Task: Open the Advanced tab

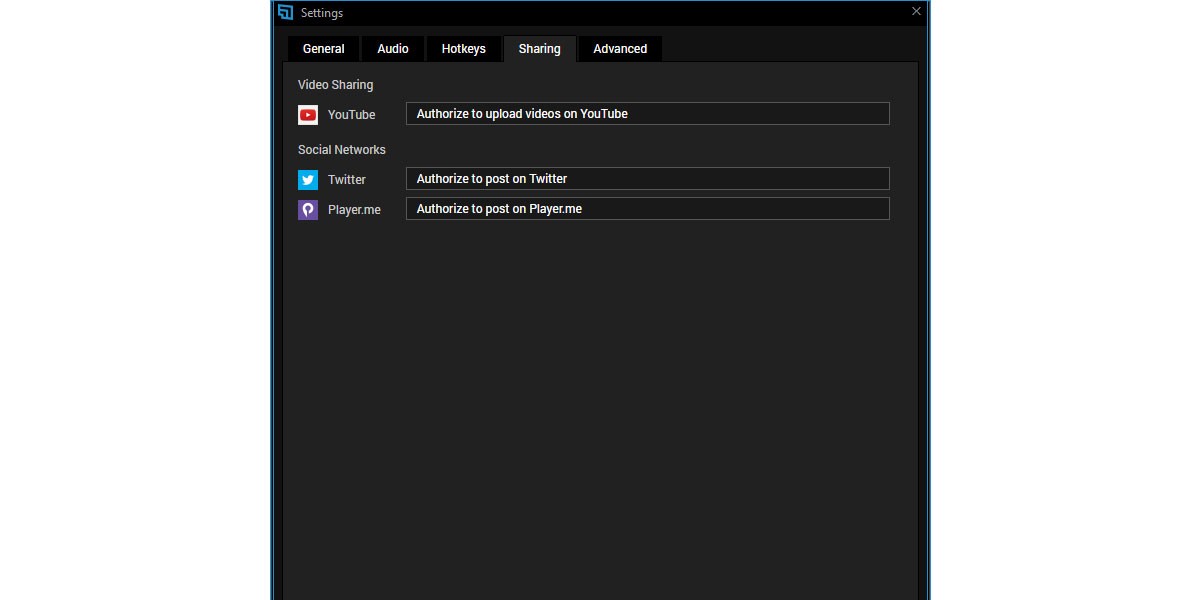Action: (619, 48)
